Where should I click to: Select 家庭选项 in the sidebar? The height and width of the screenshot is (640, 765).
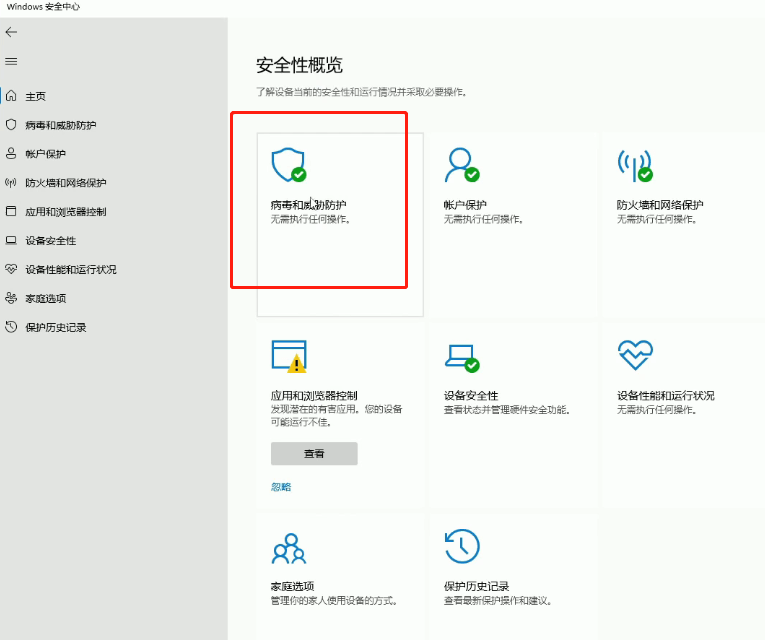pos(45,299)
